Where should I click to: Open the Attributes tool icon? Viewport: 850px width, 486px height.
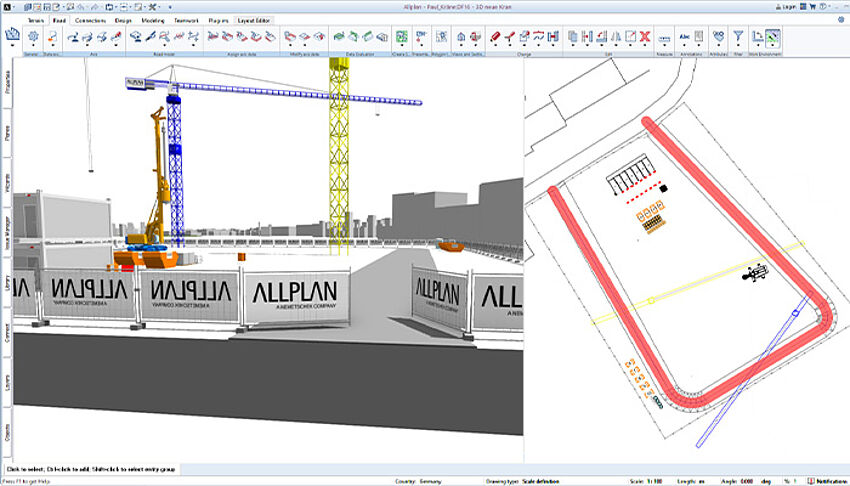(718, 36)
